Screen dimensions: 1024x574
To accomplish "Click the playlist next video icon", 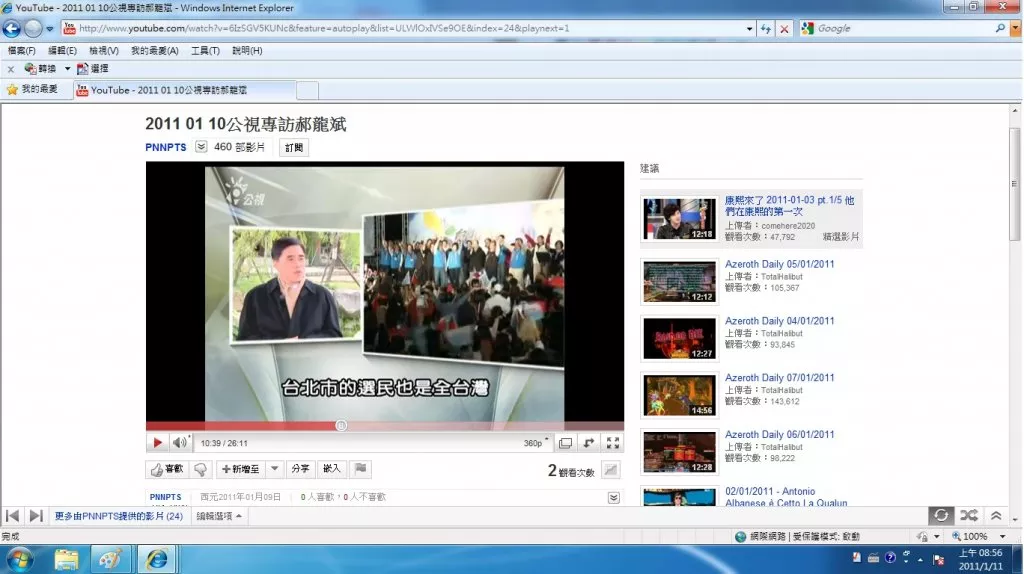I will 36,516.
